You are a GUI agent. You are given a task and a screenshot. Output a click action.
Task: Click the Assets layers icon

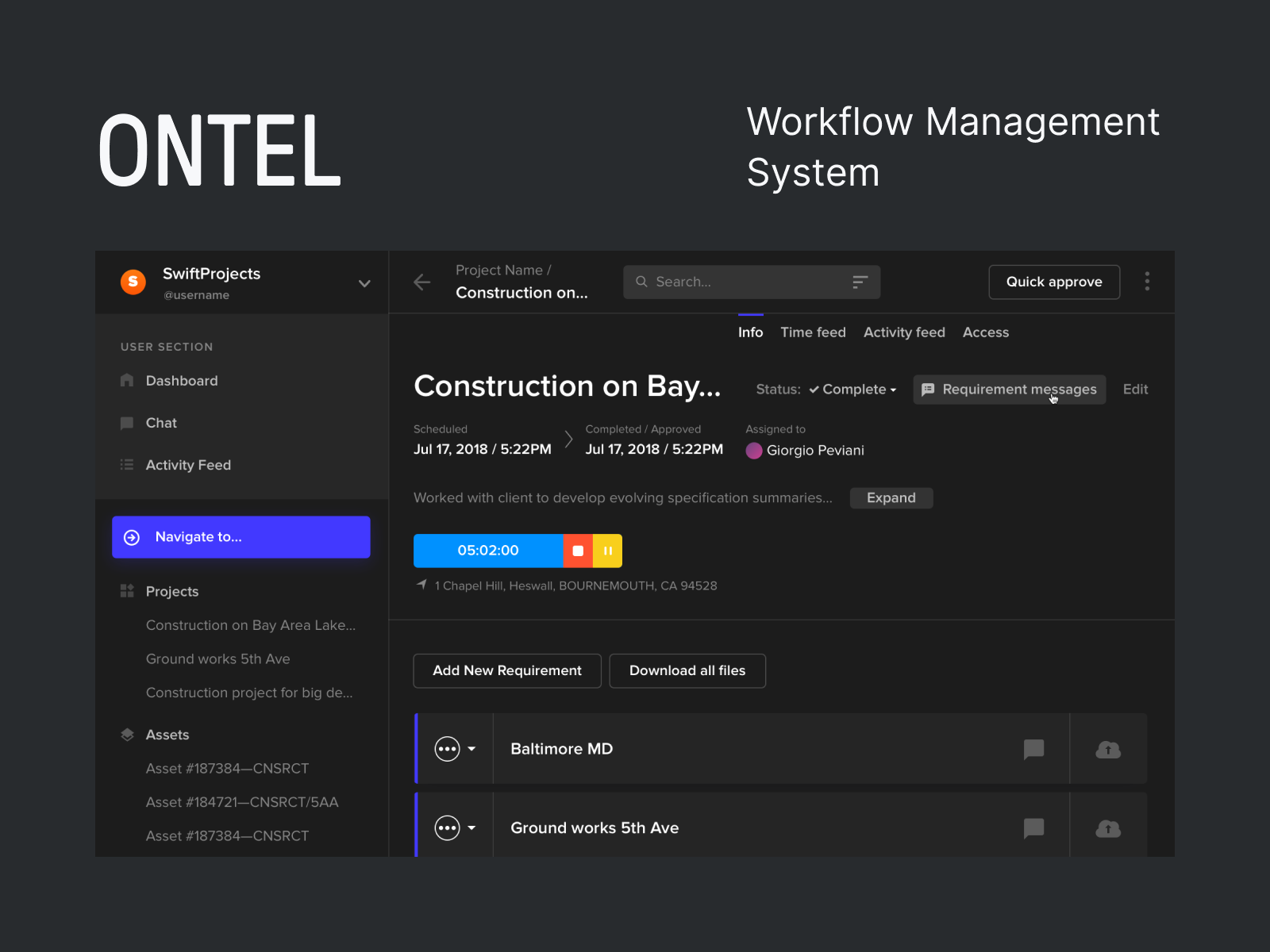[127, 735]
